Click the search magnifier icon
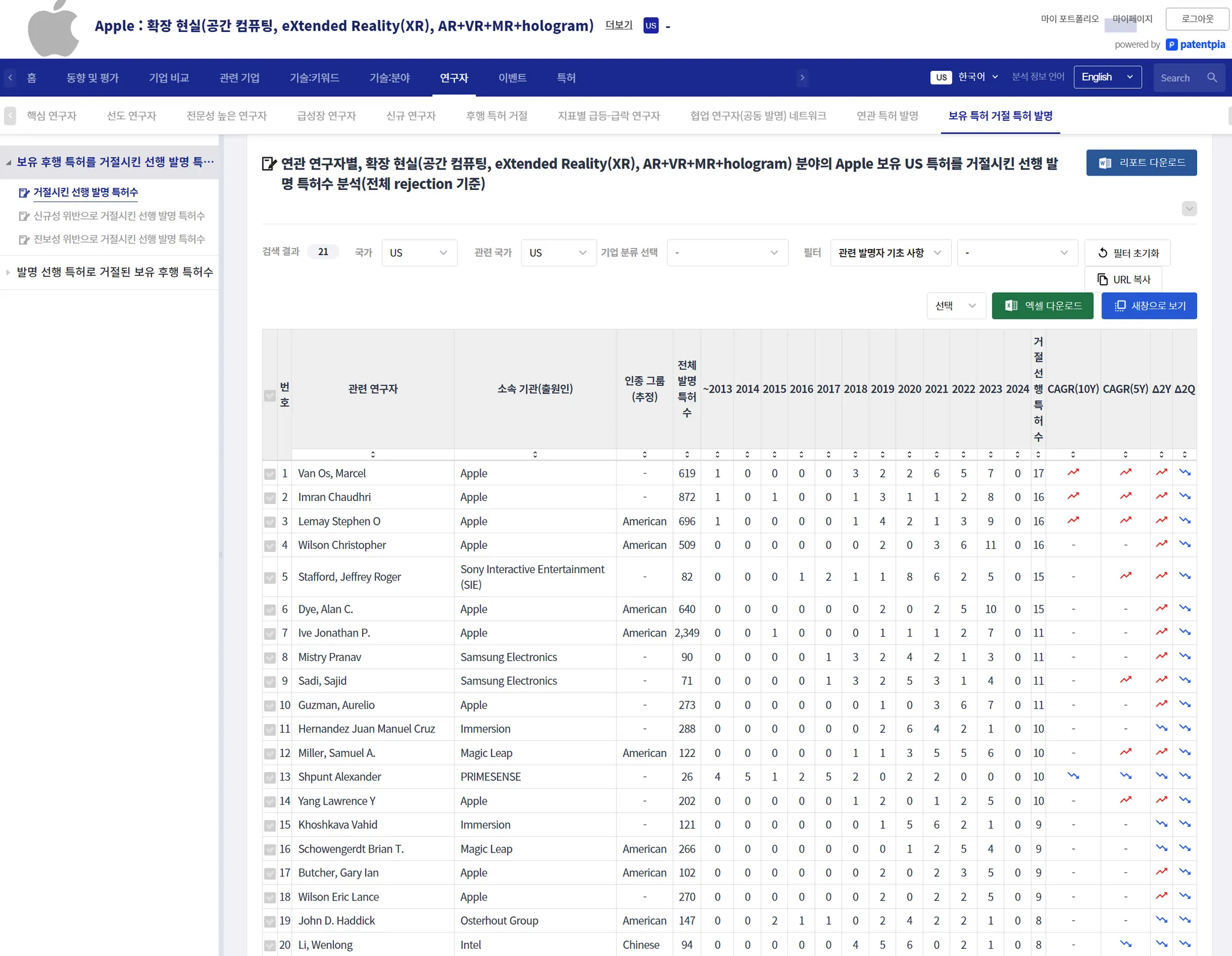The image size is (1232, 956). pos(1212,78)
